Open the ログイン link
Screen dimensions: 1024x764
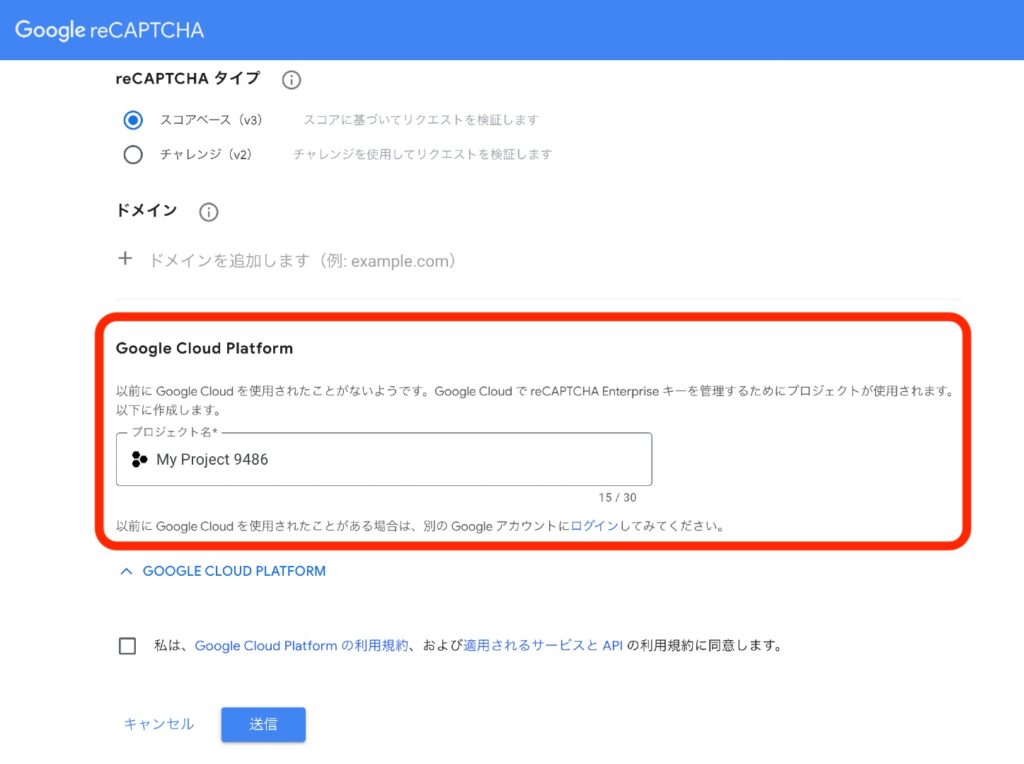click(x=594, y=526)
